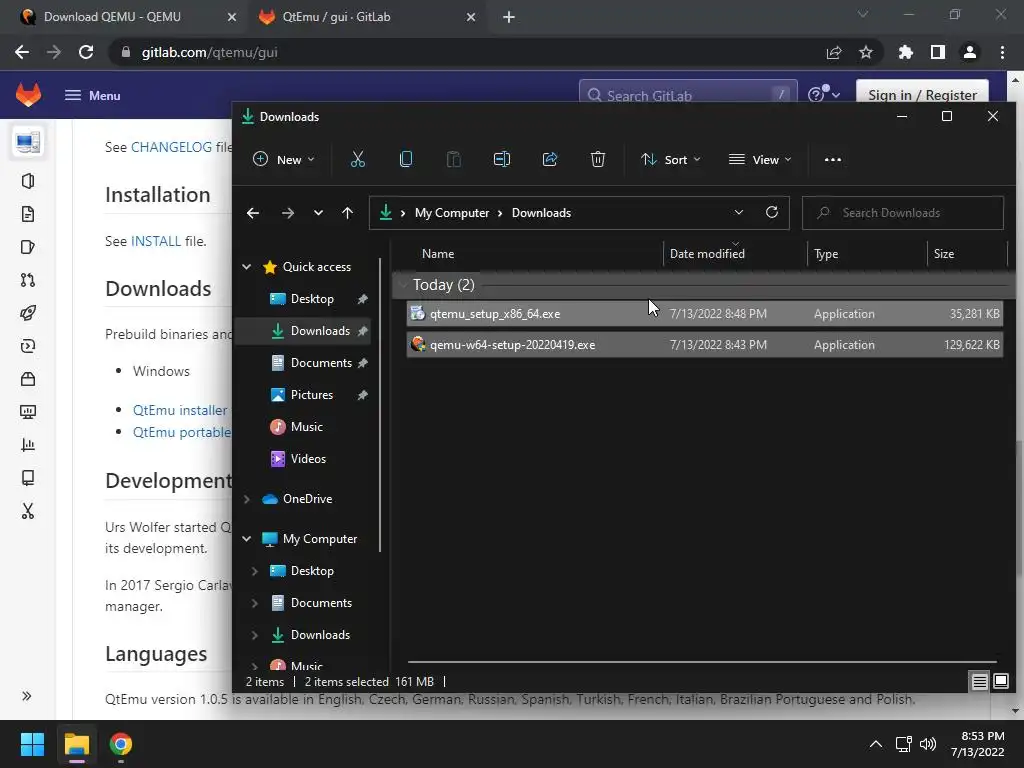This screenshot has width=1024, height=768.
Task: Click File Explorer on the taskbar
Action: 76,744
